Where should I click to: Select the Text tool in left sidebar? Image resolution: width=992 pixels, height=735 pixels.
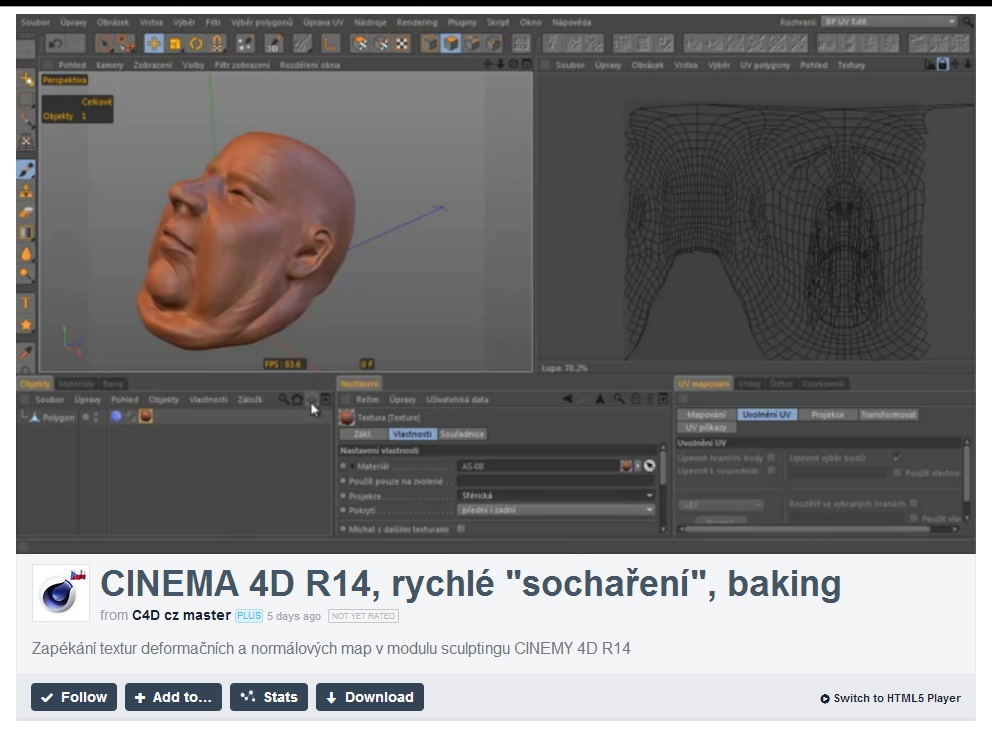26,303
